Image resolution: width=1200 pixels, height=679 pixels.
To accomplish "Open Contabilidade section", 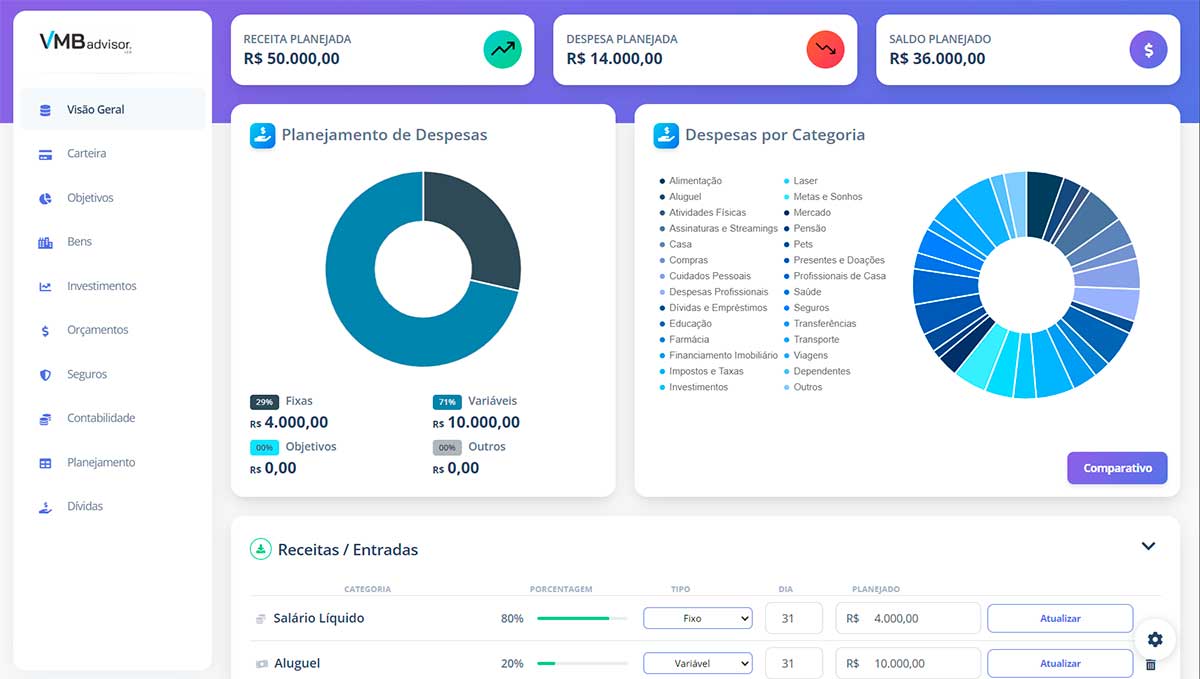I will point(113,418).
